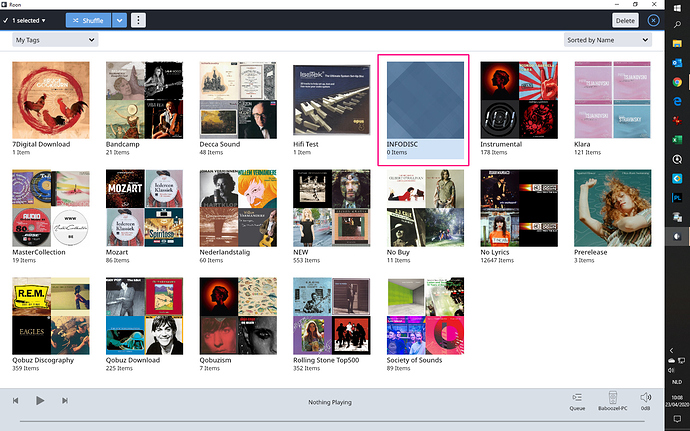Screen dimensions: 690x431
Task: Skip to the next track
Action: pyautogui.click(x=65, y=401)
